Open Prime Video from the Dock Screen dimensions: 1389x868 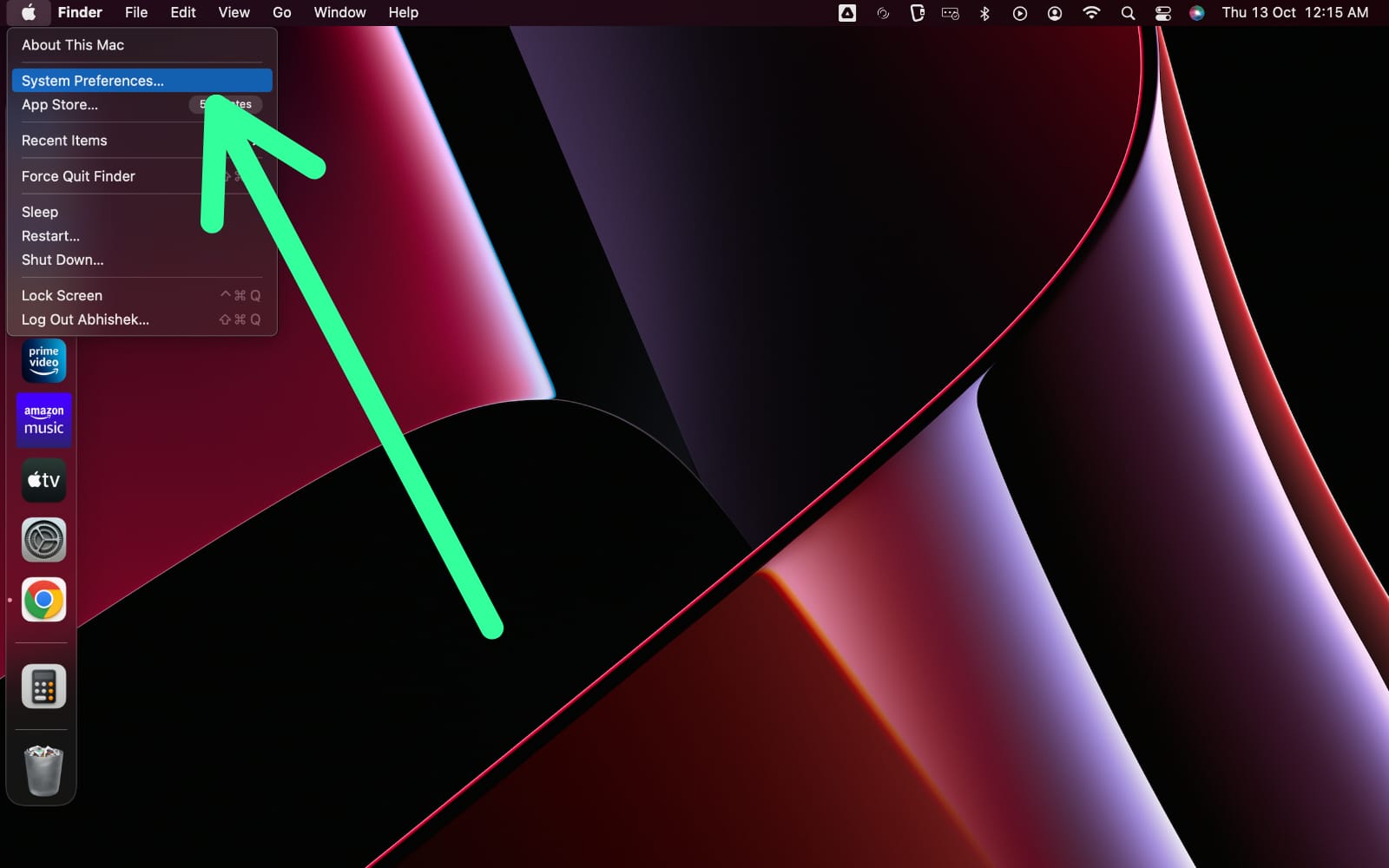click(x=43, y=360)
